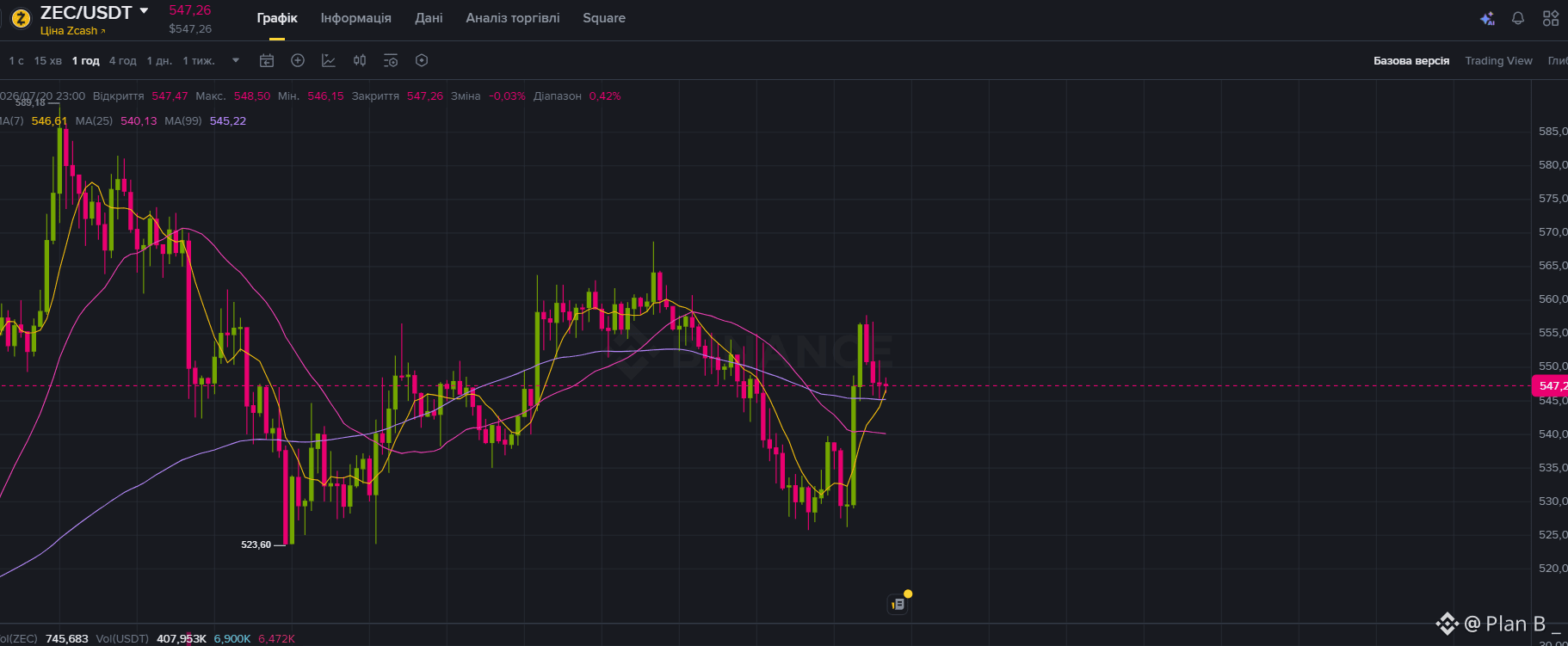Image resolution: width=1568 pixels, height=646 pixels.
Task: Open the 'Ціна Zcash' link
Action: [72, 31]
